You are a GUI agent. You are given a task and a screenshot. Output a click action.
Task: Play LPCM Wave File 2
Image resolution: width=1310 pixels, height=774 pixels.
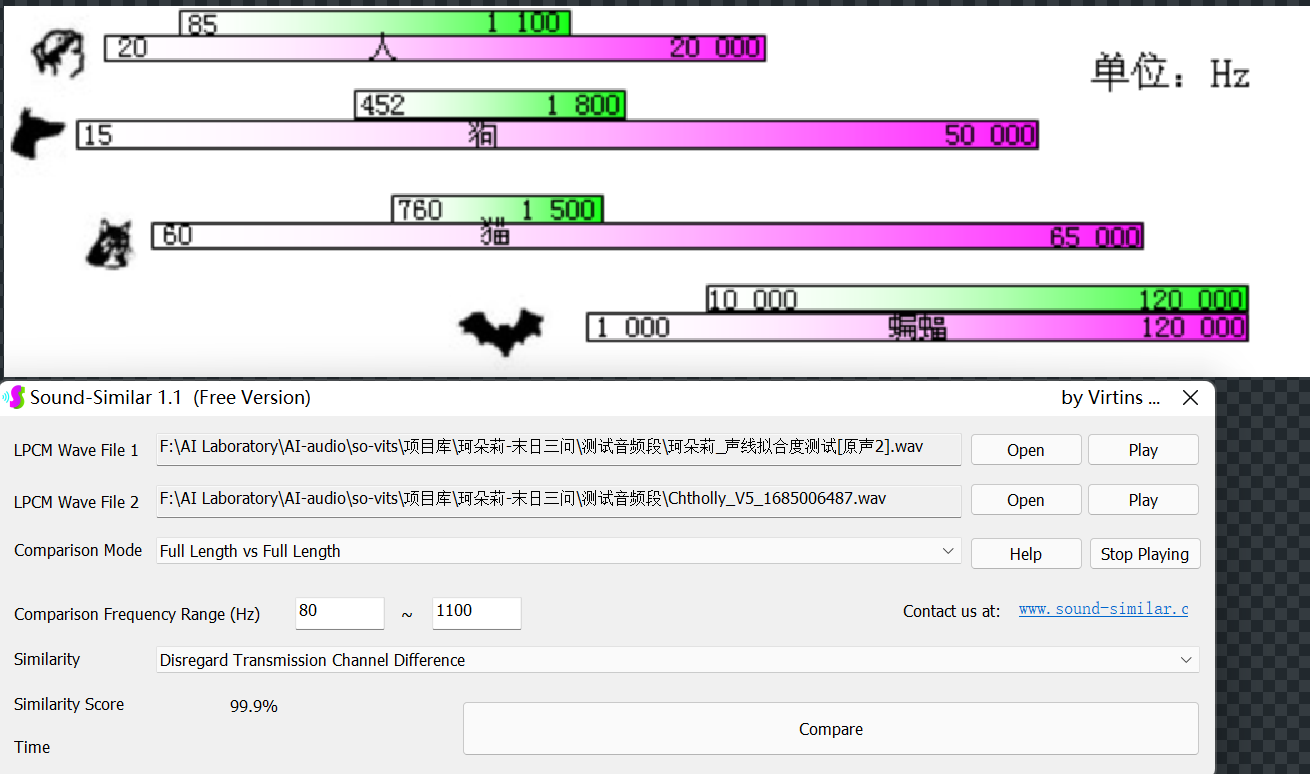pyautogui.click(x=1142, y=500)
